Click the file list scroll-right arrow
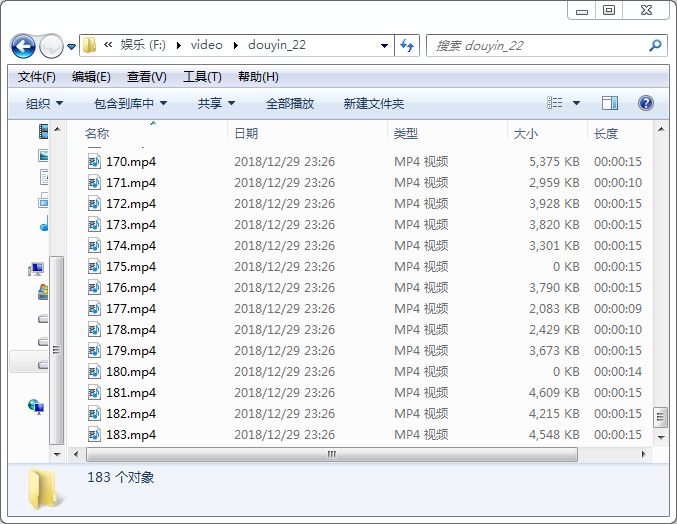This screenshot has height=524, width=677. coord(643,454)
